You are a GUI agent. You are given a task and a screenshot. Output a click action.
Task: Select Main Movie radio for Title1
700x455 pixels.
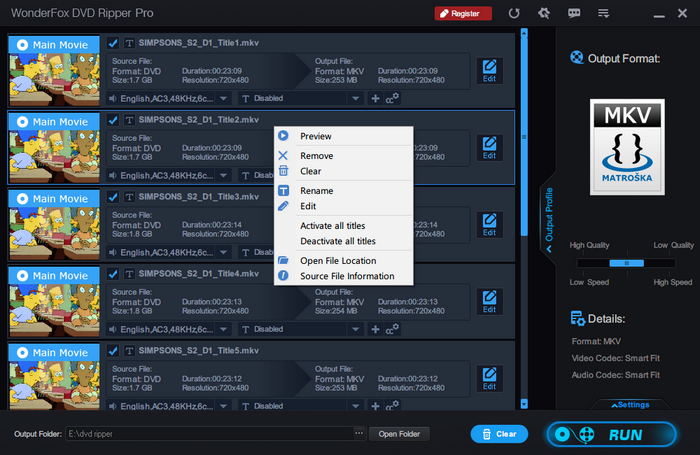(x=22, y=45)
